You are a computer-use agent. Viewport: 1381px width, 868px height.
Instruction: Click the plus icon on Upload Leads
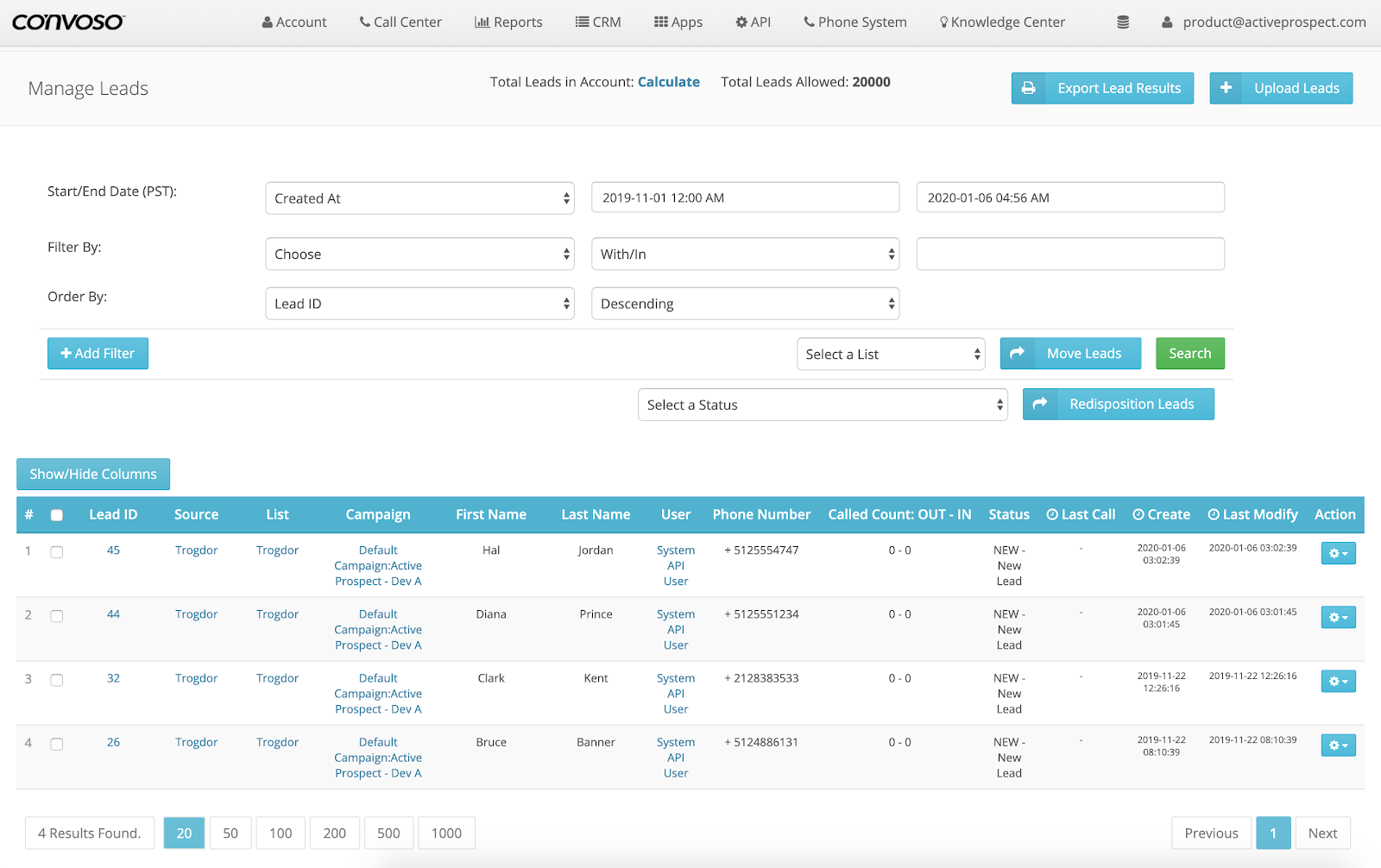click(1226, 88)
